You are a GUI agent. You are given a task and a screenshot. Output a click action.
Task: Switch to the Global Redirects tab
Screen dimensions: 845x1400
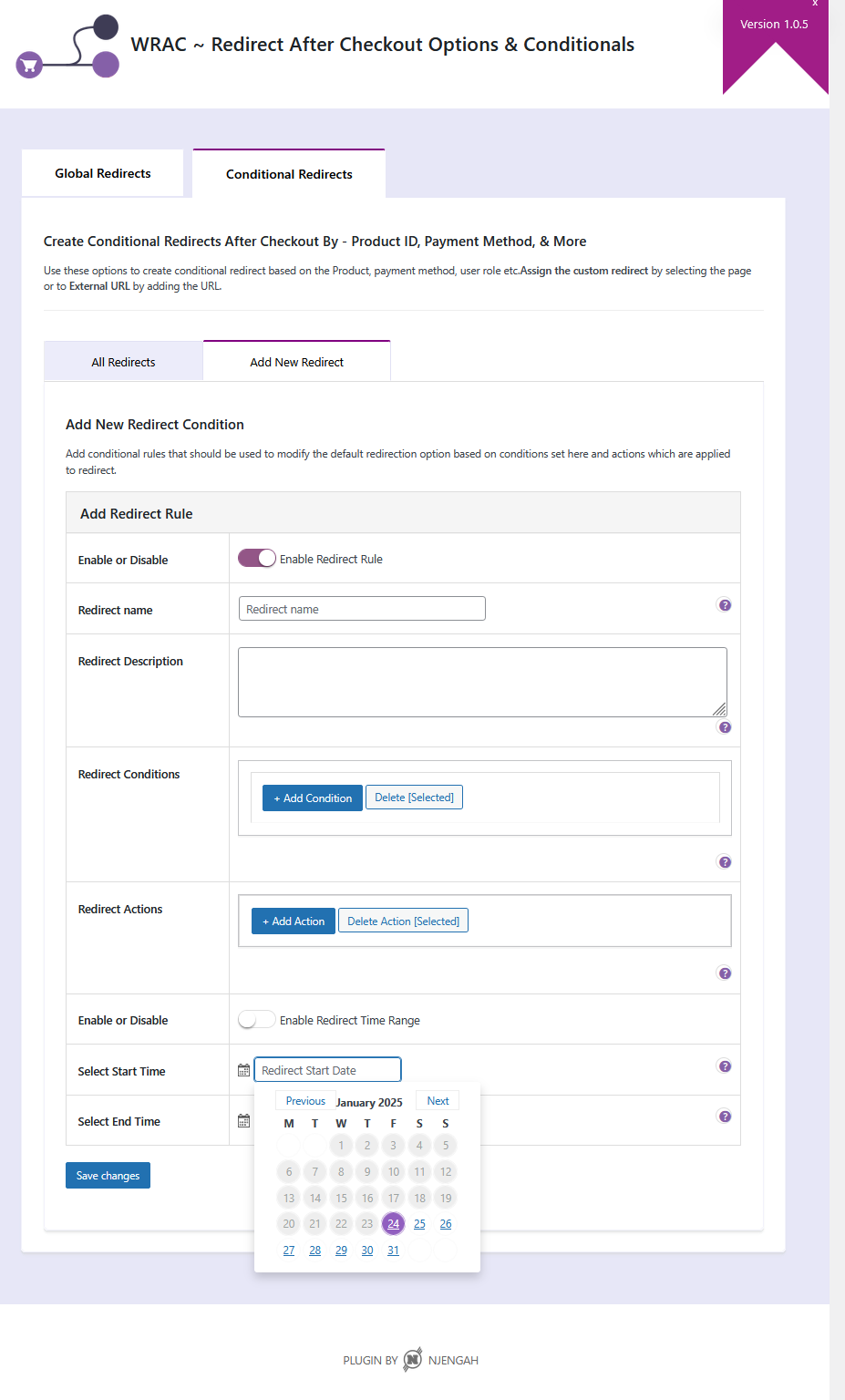102,173
